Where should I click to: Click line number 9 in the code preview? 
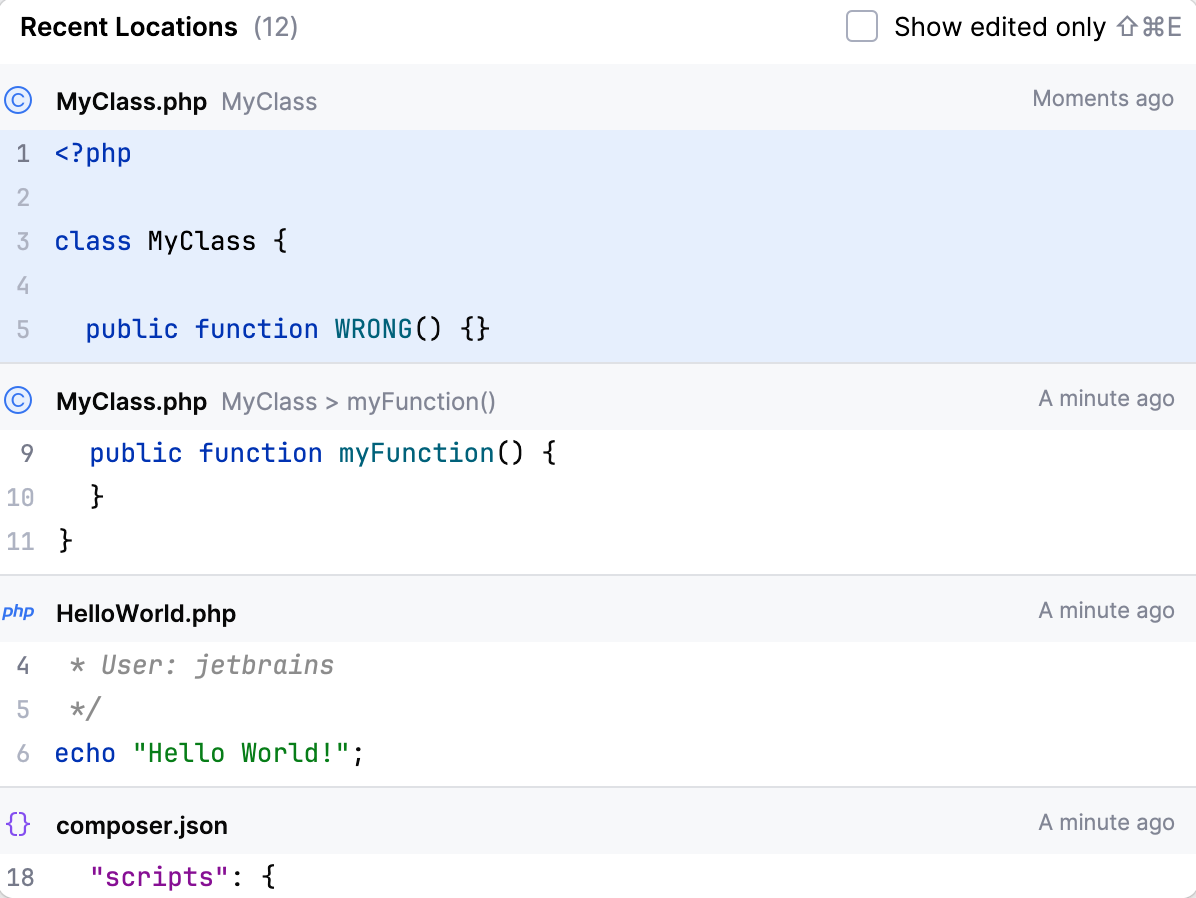pos(26,452)
